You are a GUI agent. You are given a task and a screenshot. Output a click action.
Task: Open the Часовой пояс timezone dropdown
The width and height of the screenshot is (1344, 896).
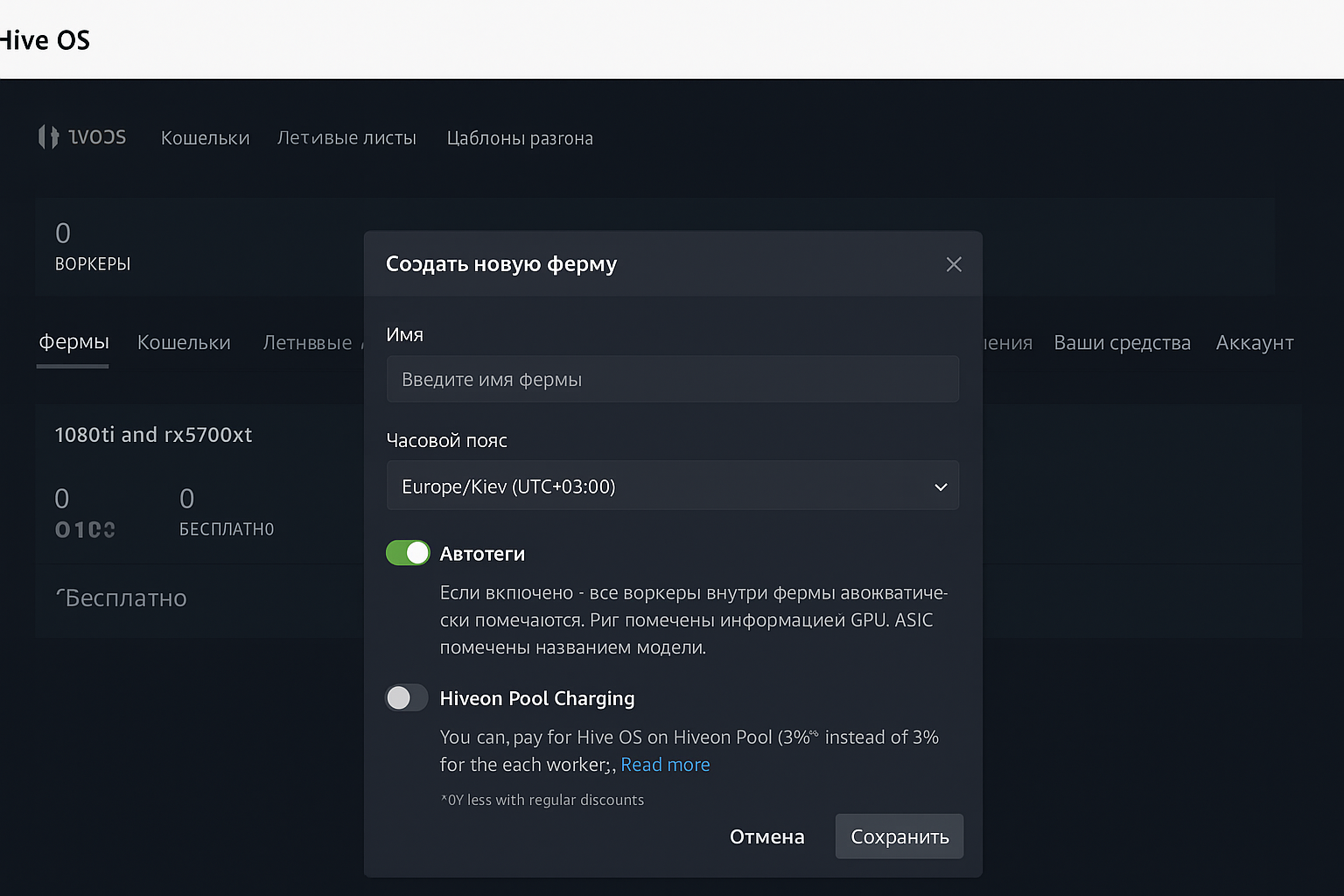673,486
